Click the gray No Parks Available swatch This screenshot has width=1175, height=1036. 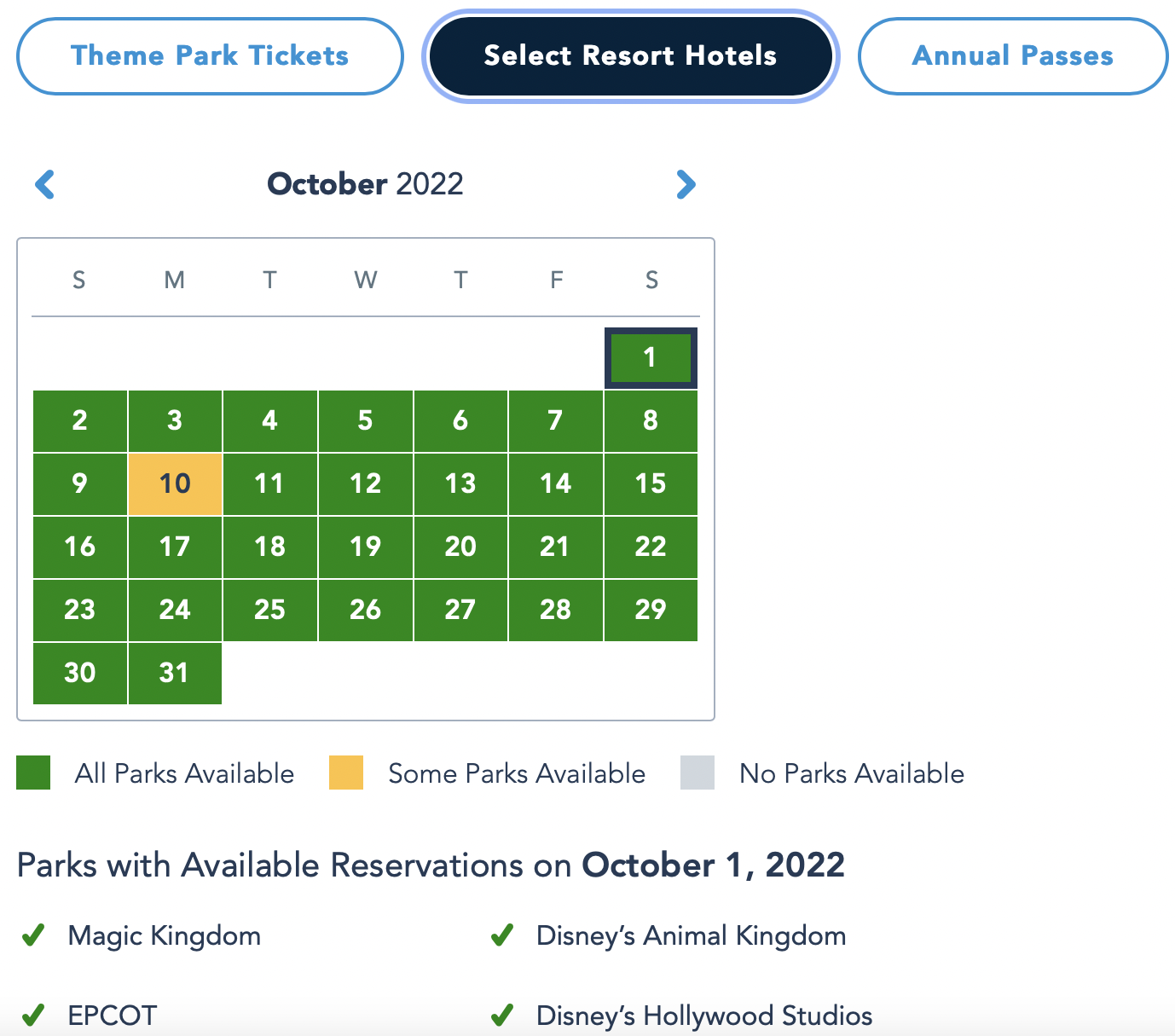click(697, 773)
